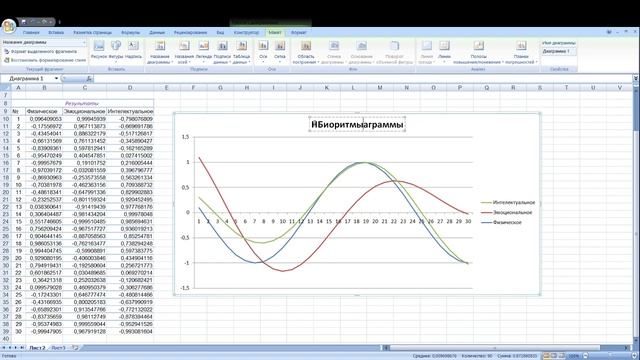Select the Эмоциональное legend entry
640x360 pixels.
click(507, 212)
